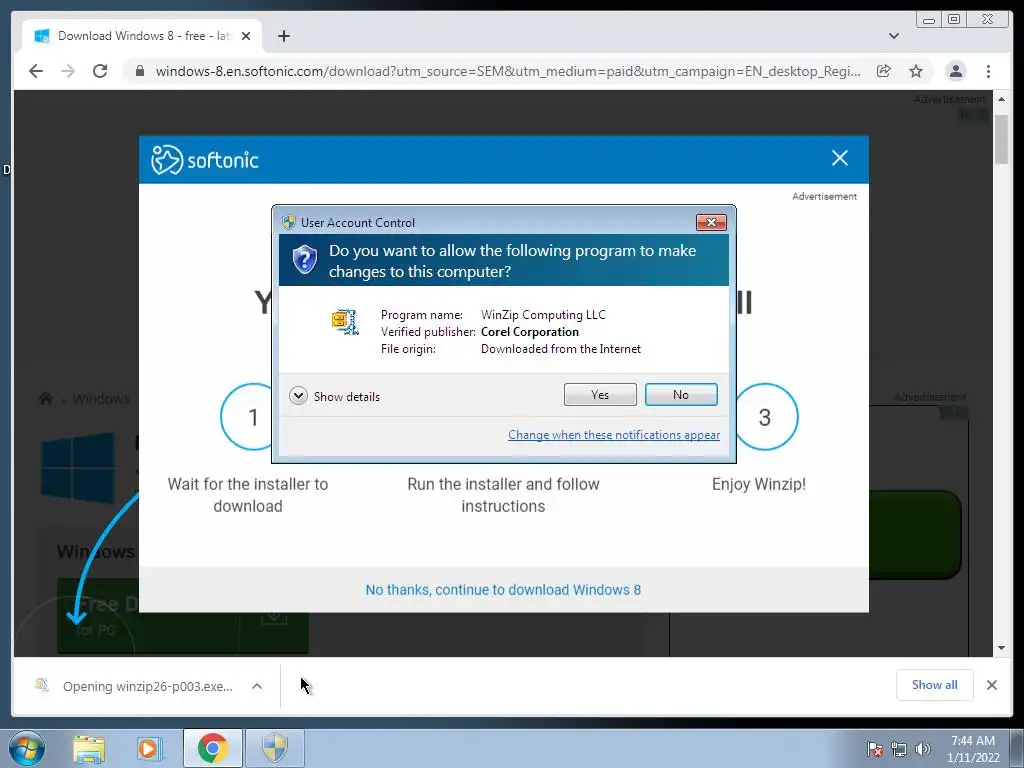Open Chrome profile avatar

point(955,71)
